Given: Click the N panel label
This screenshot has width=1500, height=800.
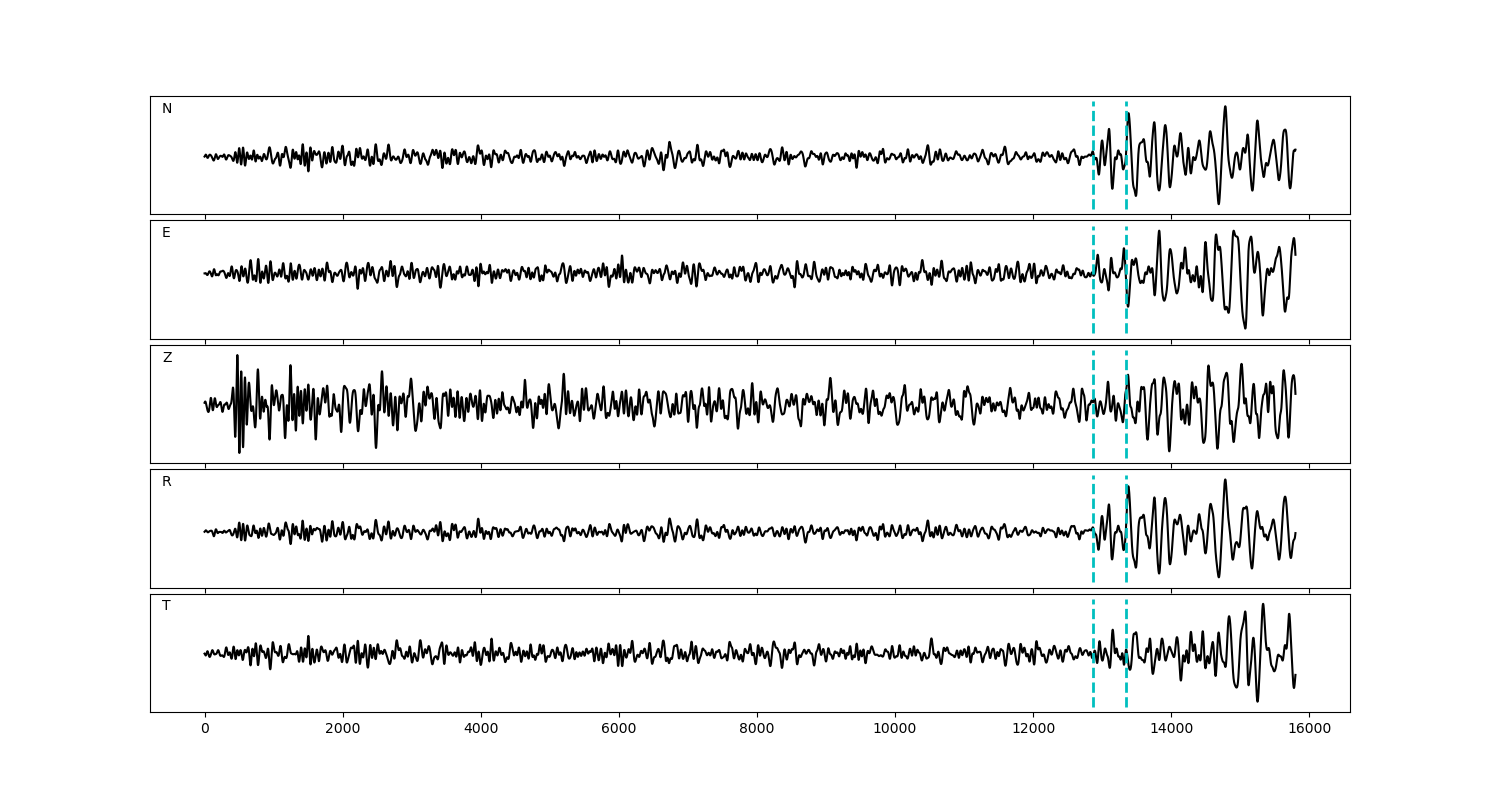Looking at the screenshot, I should pyautogui.click(x=167, y=109).
